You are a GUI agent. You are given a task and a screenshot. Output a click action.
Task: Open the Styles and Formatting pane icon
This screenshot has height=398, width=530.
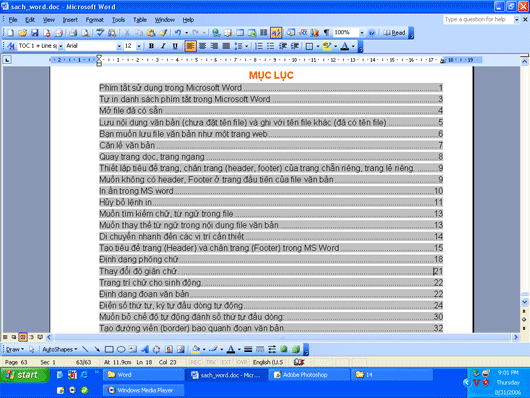click(11, 46)
